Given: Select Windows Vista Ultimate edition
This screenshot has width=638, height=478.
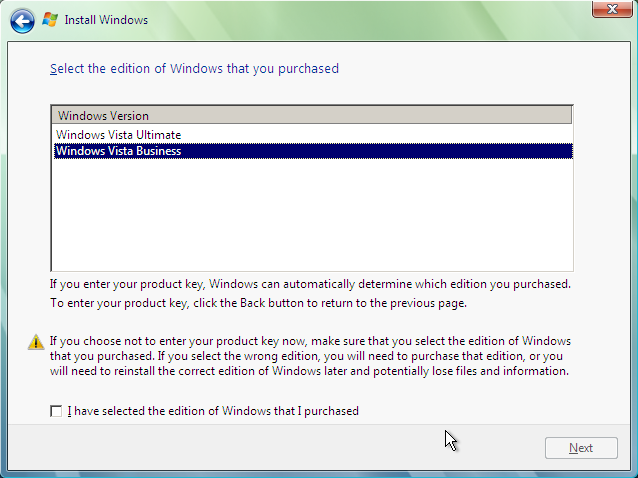Looking at the screenshot, I should coord(118,135).
